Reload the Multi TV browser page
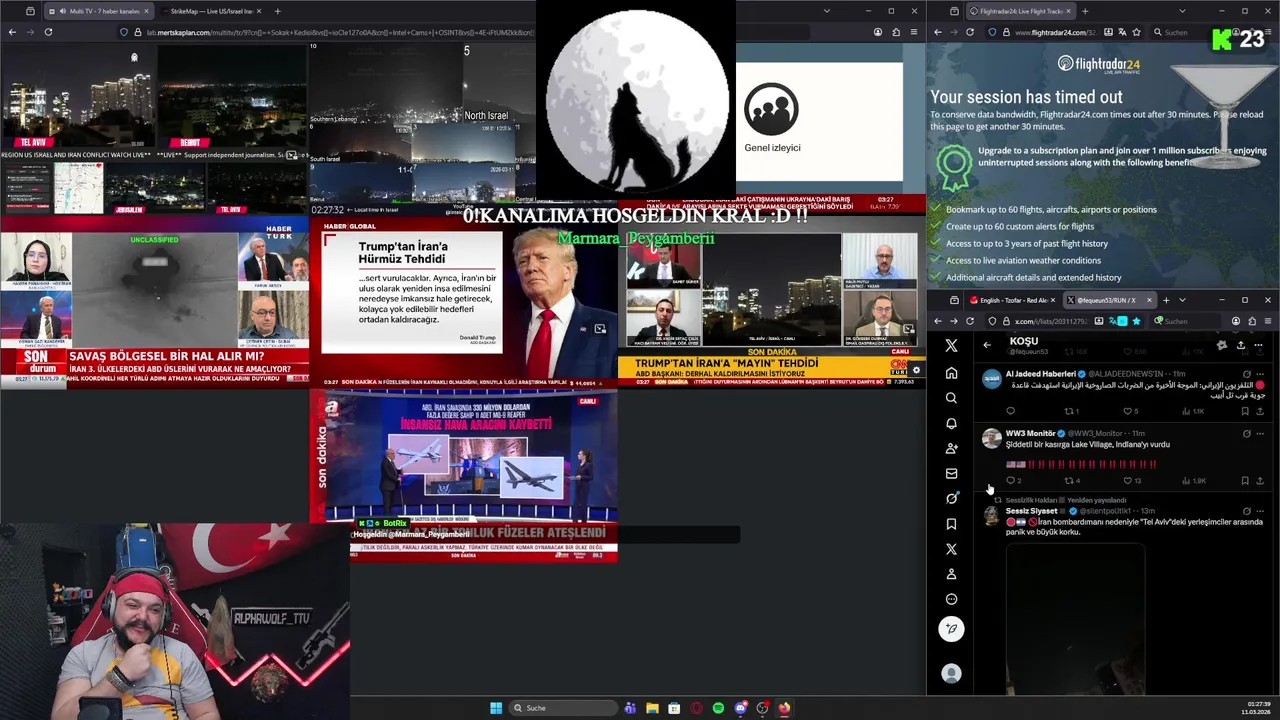 47,32
